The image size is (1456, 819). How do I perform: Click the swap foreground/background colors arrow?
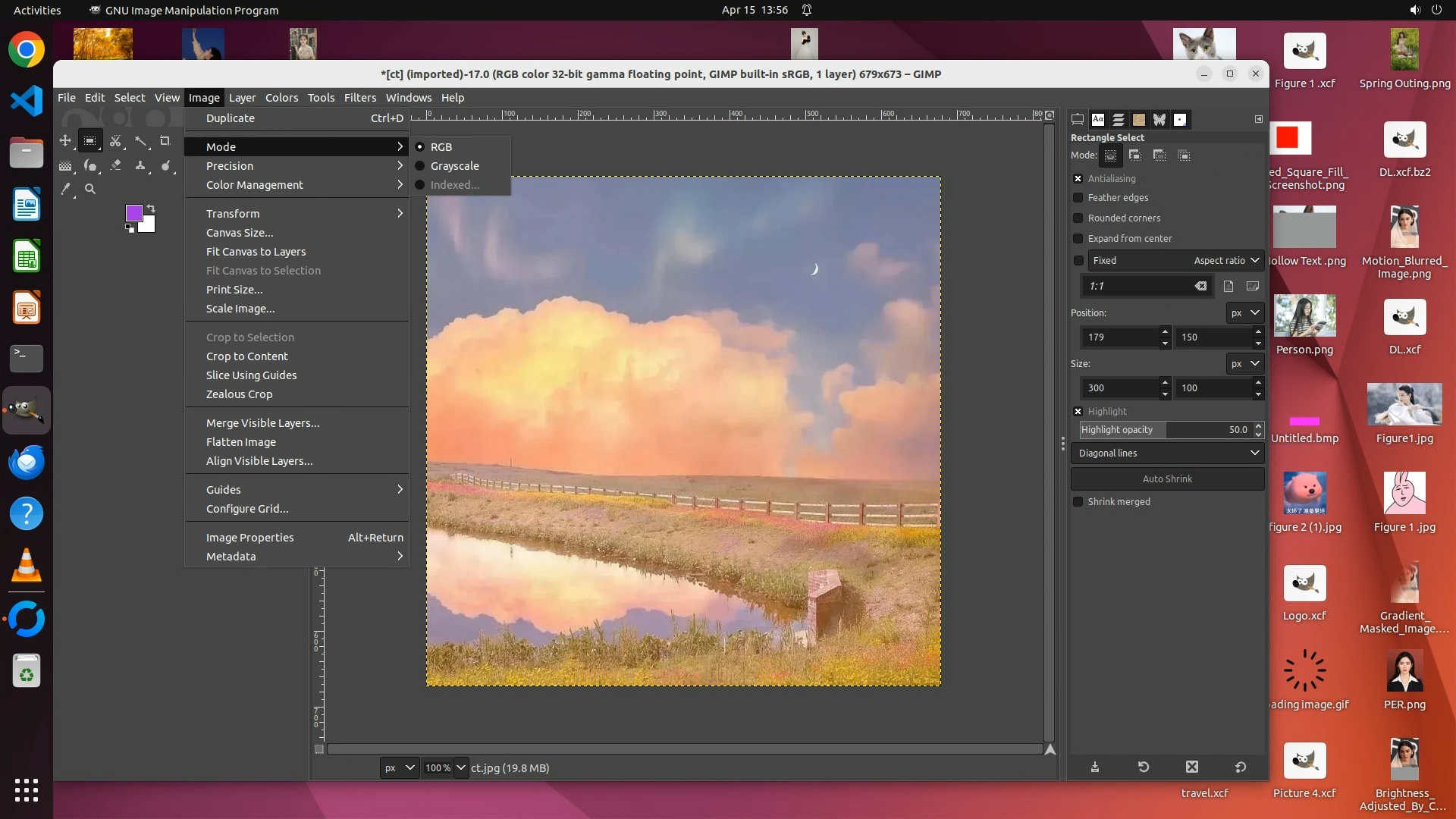pyautogui.click(x=151, y=208)
